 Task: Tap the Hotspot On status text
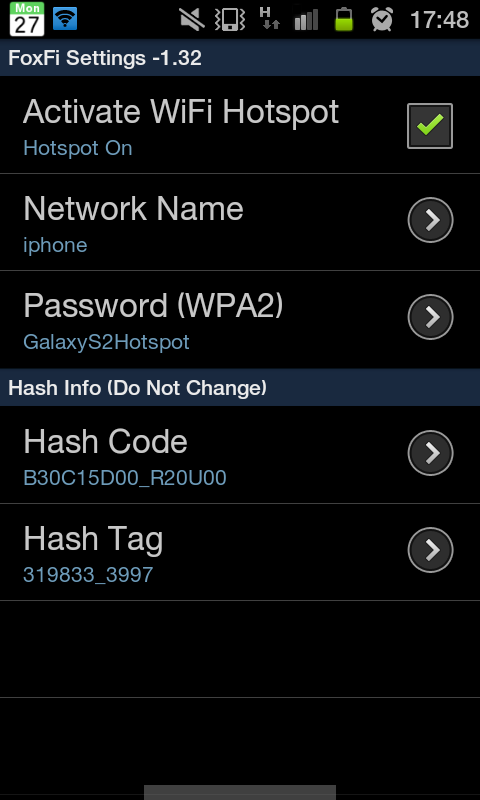pos(78,148)
